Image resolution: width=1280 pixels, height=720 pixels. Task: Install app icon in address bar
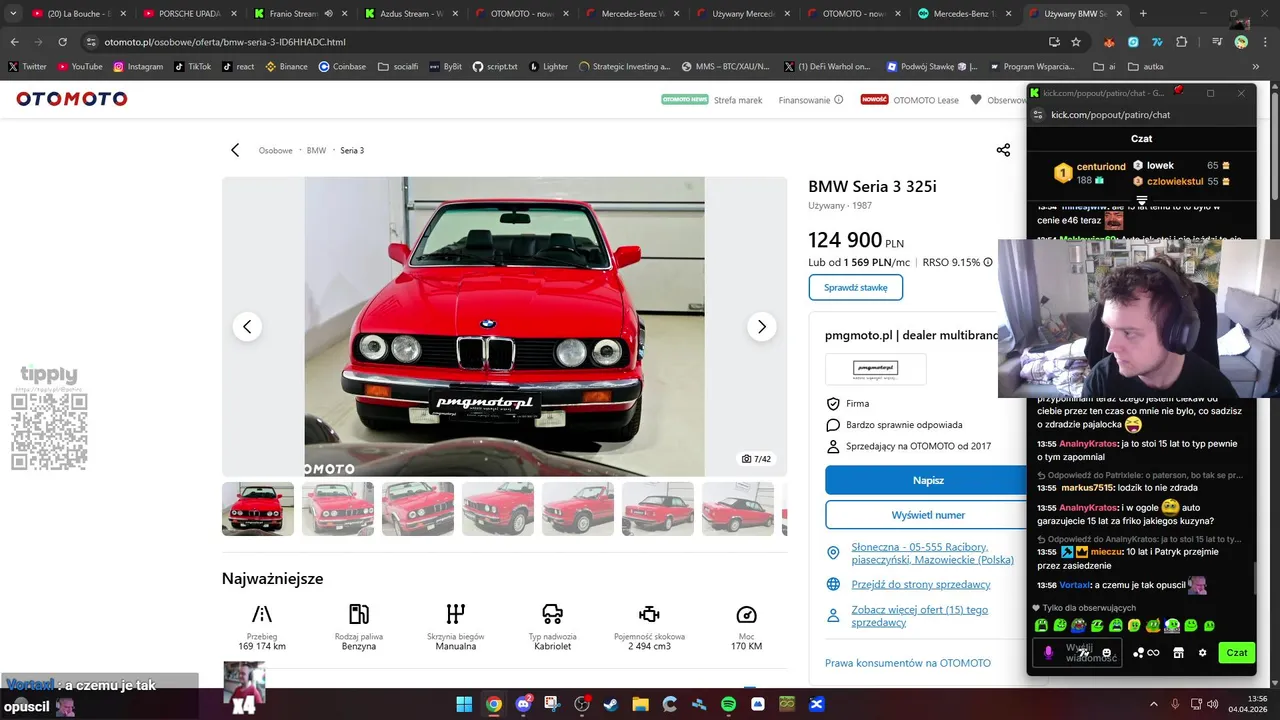coord(1054,42)
